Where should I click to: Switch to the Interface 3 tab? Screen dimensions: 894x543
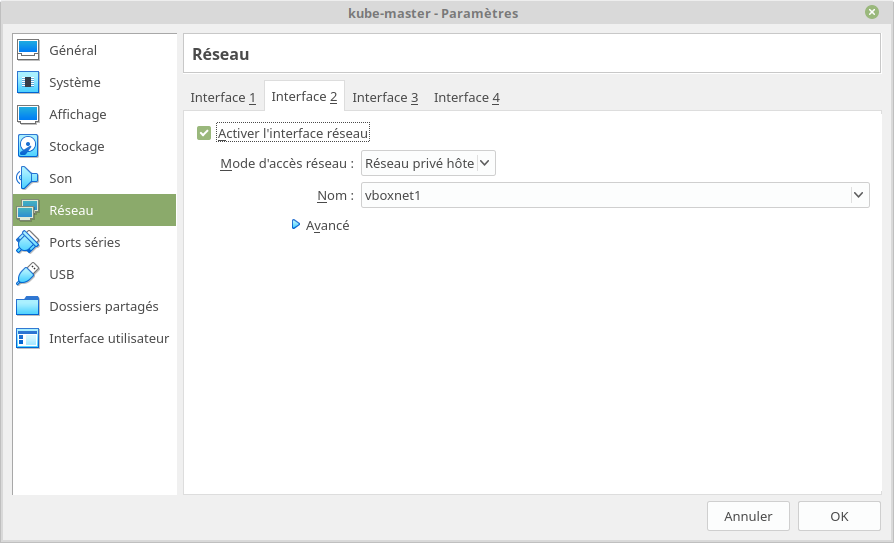coord(385,97)
